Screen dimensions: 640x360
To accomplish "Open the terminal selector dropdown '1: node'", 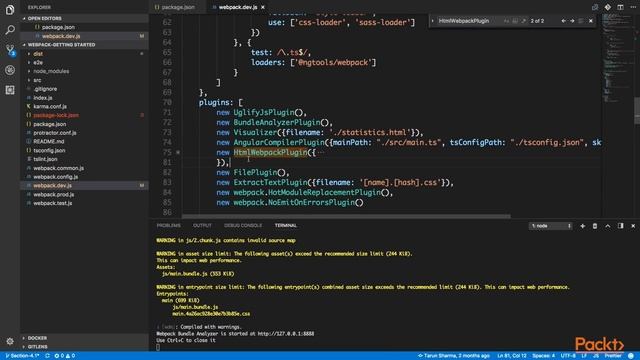I will [x=550, y=226].
